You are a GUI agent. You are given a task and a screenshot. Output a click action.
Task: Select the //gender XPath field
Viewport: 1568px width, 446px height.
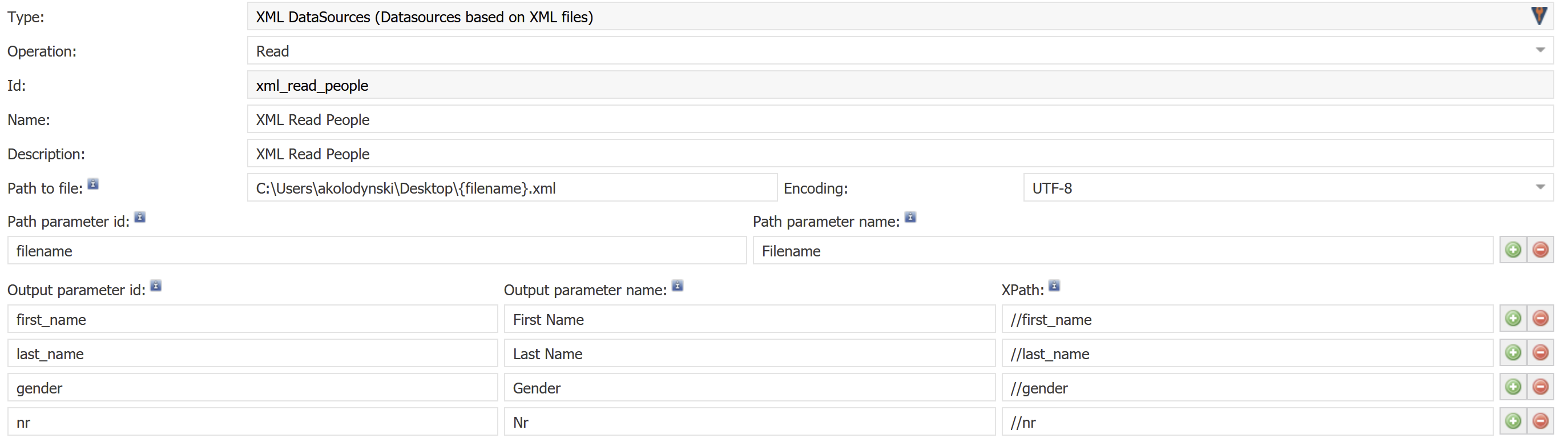pyautogui.click(x=1247, y=388)
